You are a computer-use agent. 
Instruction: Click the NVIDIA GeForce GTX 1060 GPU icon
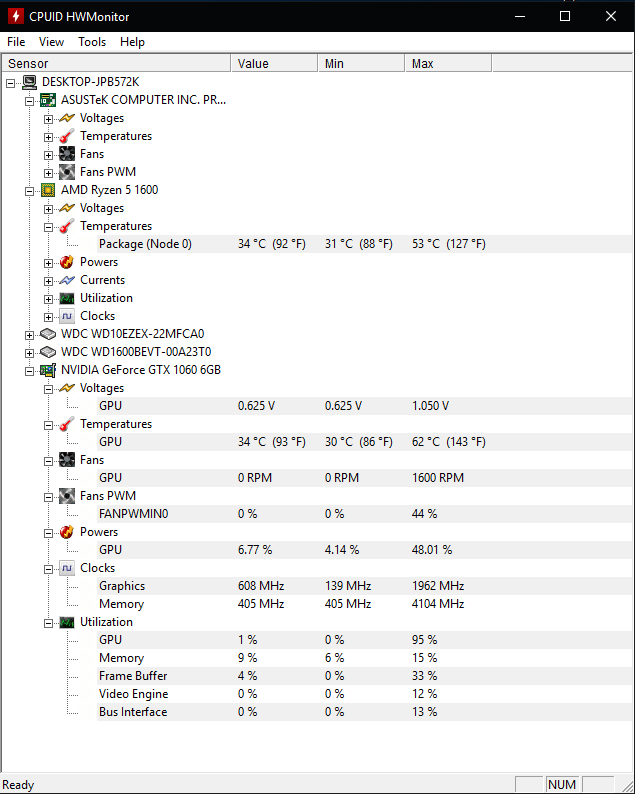click(x=48, y=370)
